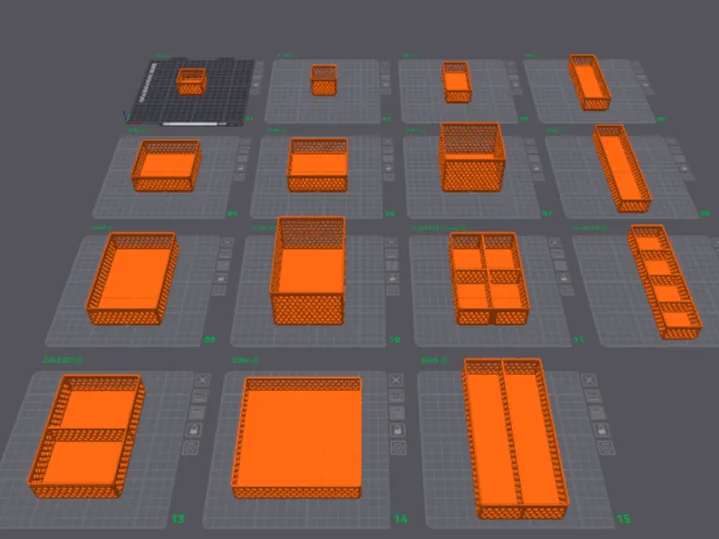Screen dimensions: 719x539
Task: Open plate 14 settings icon
Action: coord(398,447)
